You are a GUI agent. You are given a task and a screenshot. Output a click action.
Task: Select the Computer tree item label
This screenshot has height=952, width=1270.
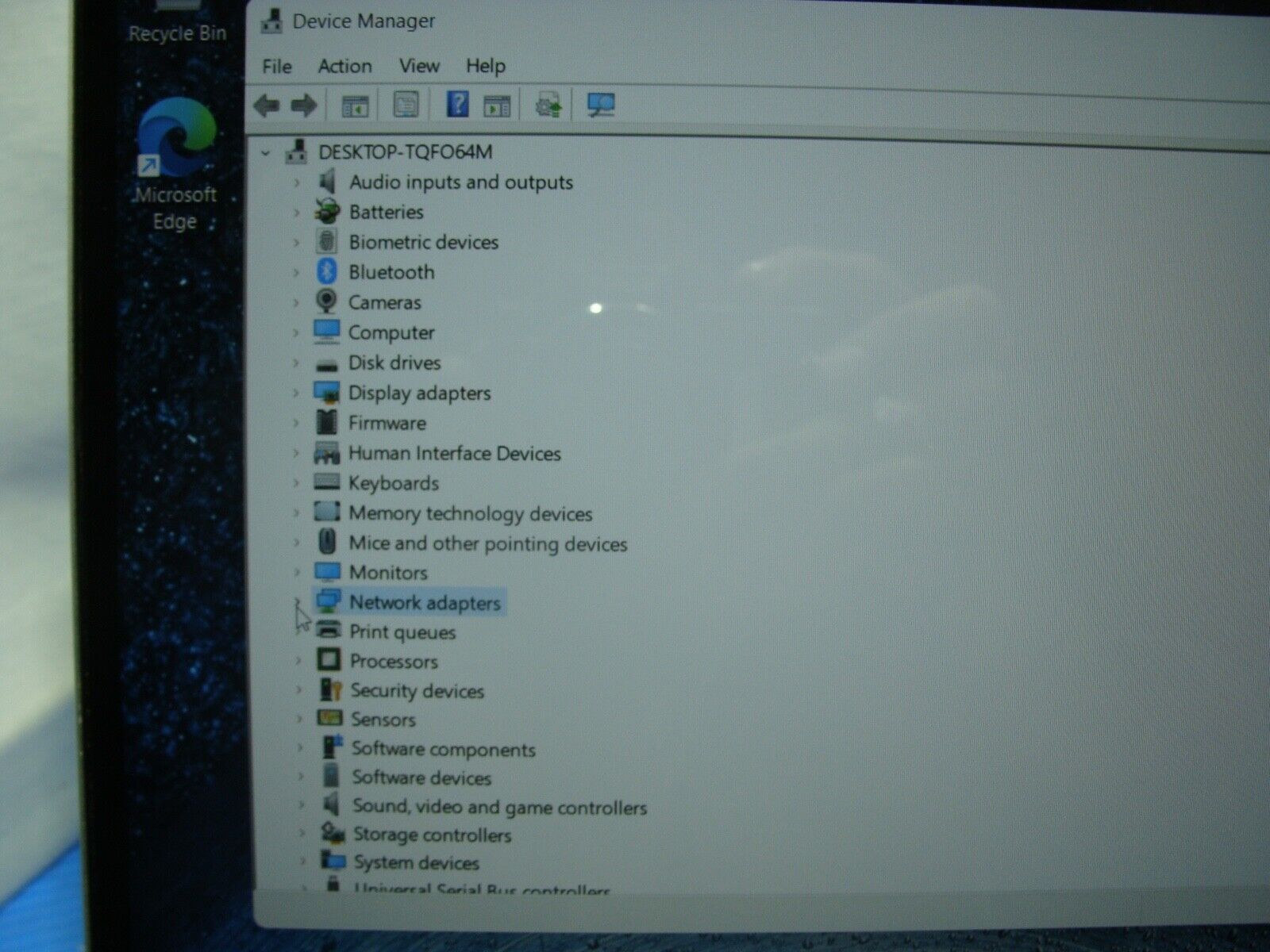(391, 333)
